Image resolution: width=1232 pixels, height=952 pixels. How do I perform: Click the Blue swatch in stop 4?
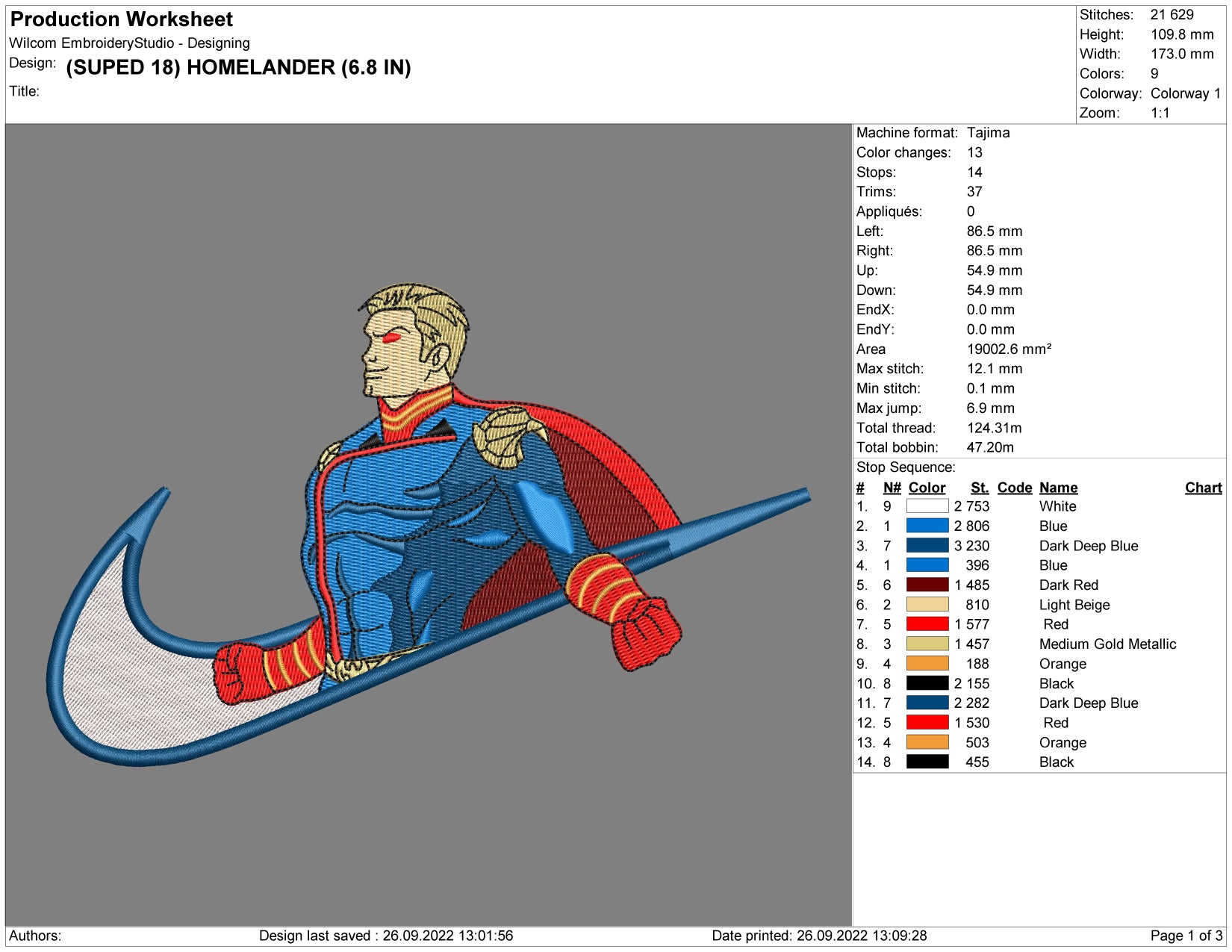(x=927, y=565)
